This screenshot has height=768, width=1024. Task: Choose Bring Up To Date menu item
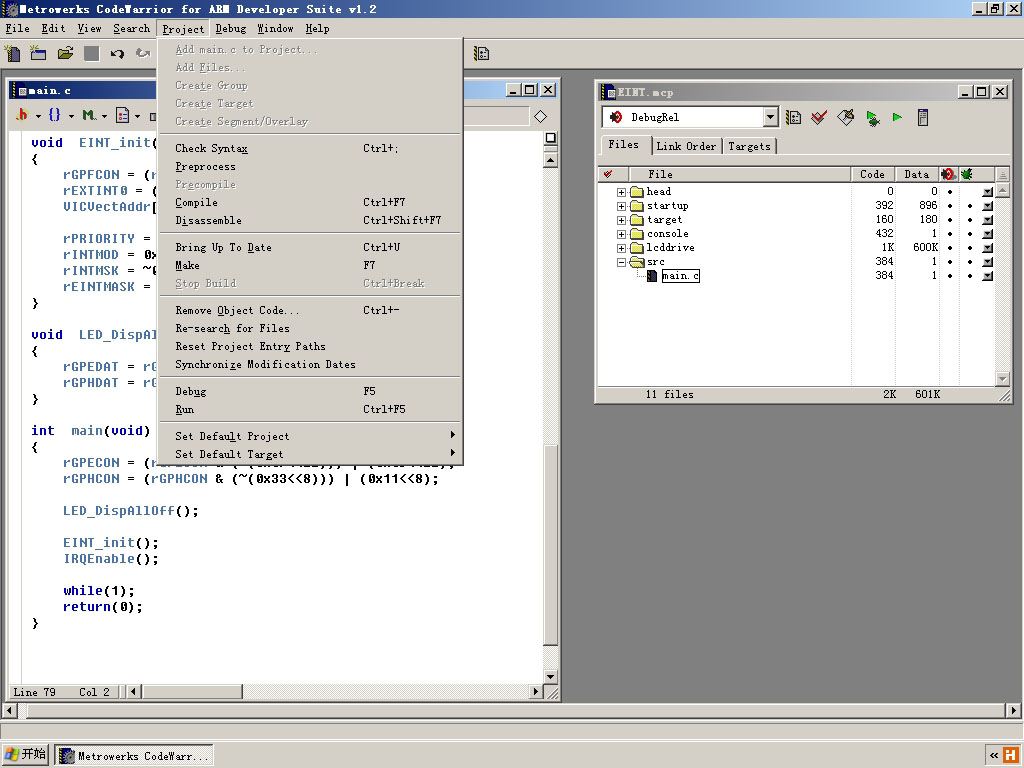tap(311, 248)
